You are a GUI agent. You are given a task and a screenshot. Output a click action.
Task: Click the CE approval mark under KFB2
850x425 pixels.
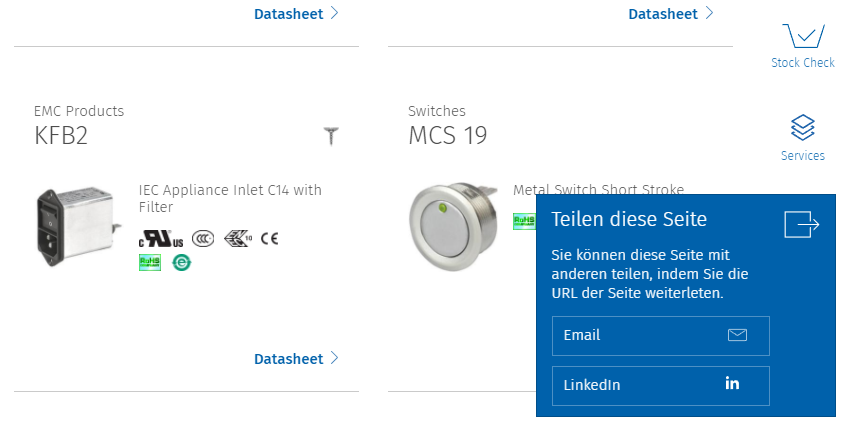(269, 239)
